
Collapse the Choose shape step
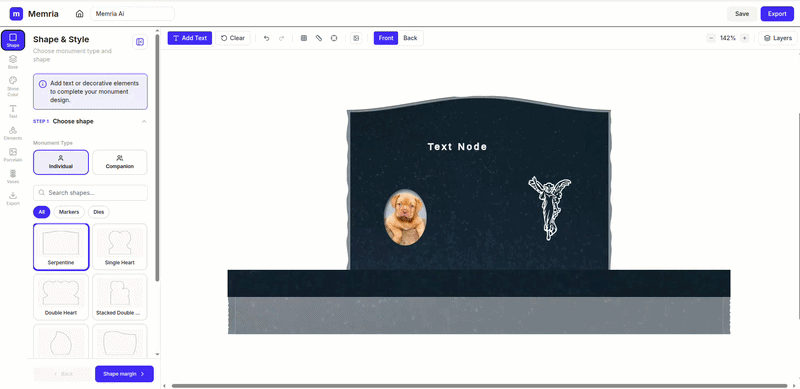(144, 121)
